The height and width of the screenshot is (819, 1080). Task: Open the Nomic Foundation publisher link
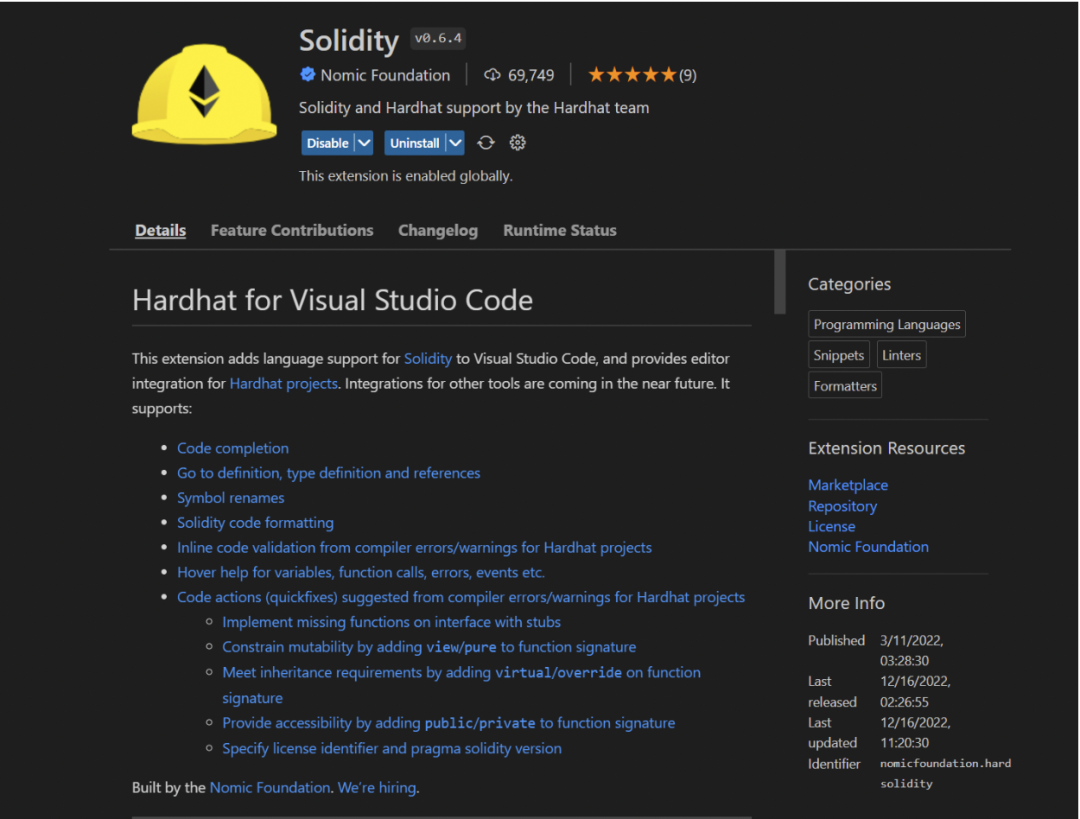coord(385,75)
